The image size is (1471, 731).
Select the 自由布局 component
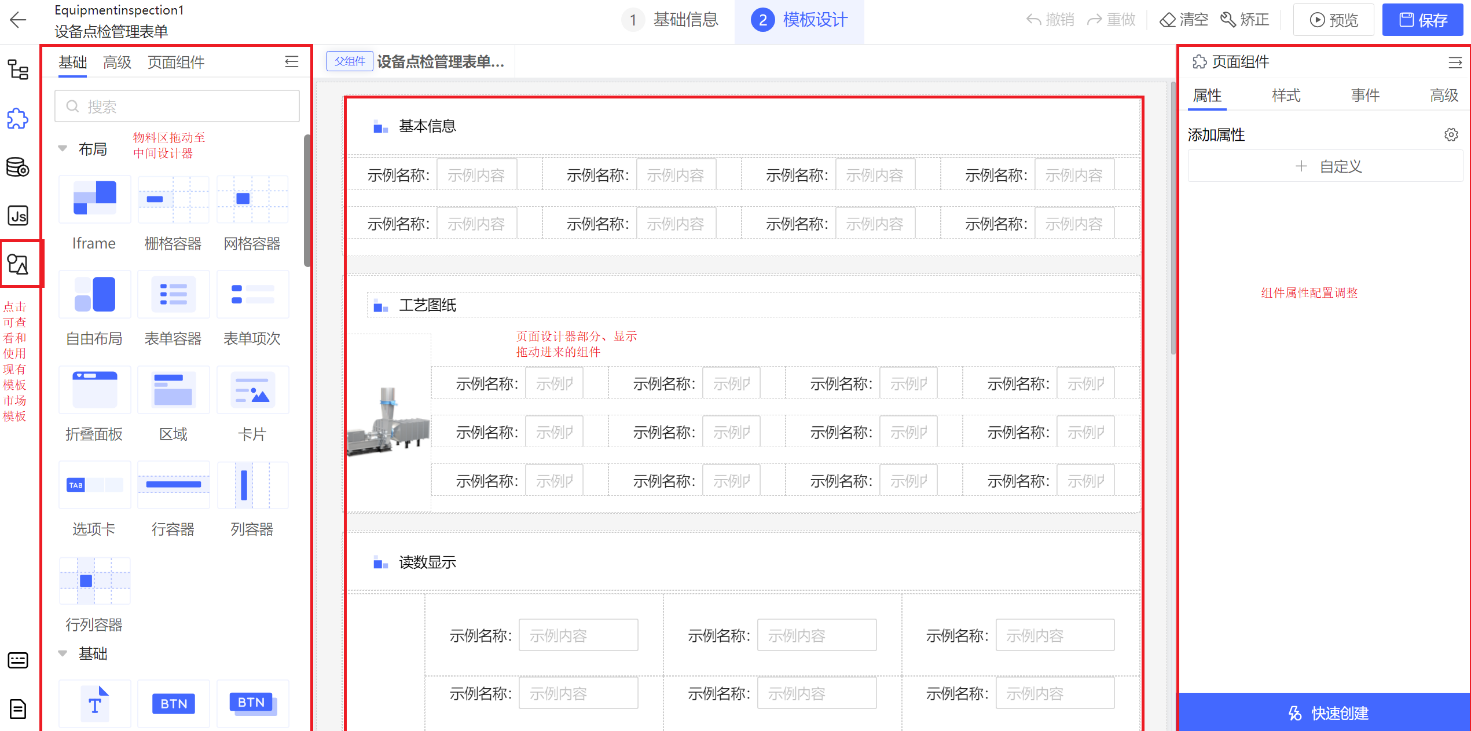[94, 309]
